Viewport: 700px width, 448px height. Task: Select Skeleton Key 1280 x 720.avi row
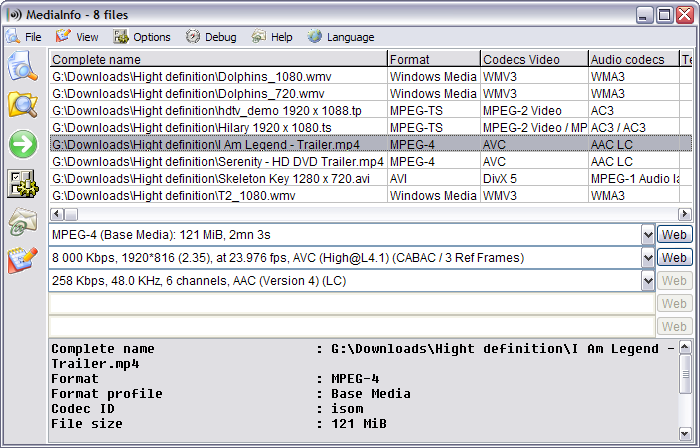[371, 178]
